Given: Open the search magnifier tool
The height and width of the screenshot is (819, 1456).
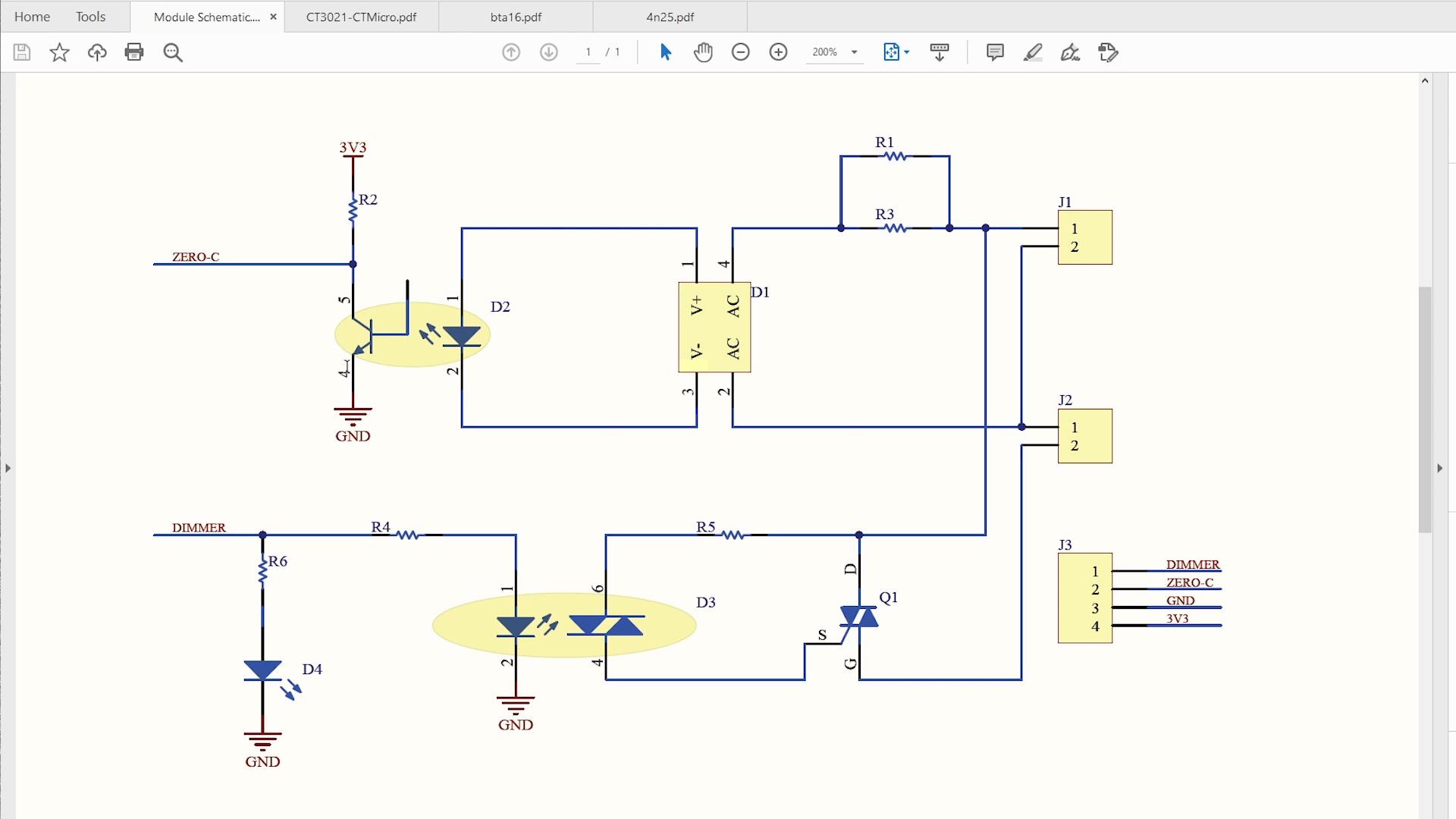Looking at the screenshot, I should [173, 52].
